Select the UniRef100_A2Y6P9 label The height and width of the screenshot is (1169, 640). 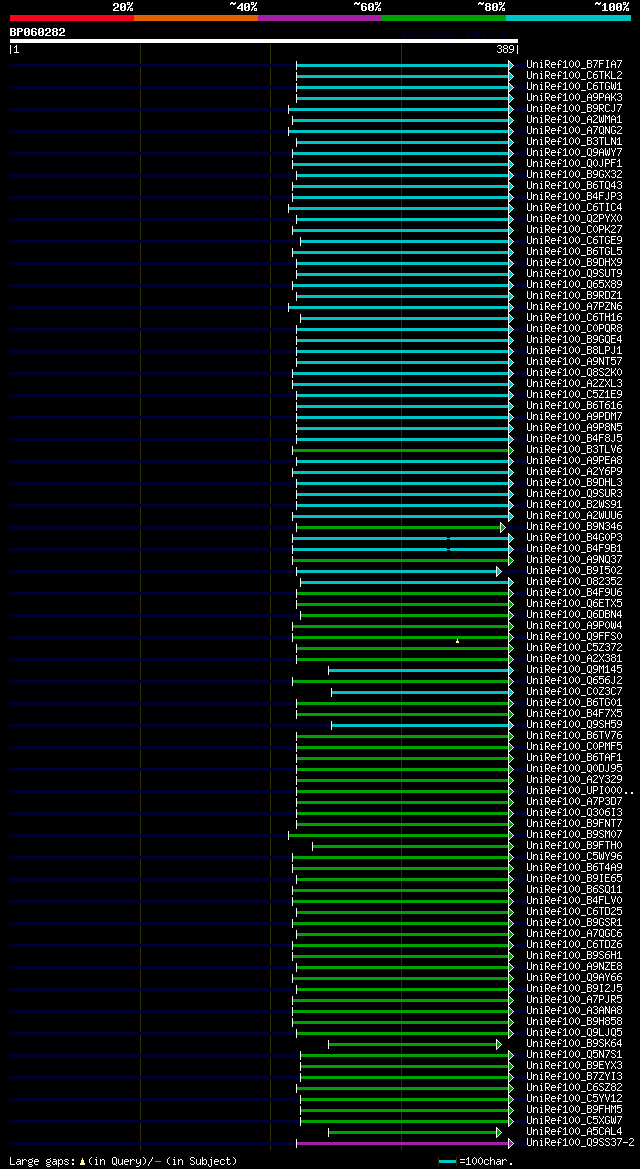pos(574,472)
